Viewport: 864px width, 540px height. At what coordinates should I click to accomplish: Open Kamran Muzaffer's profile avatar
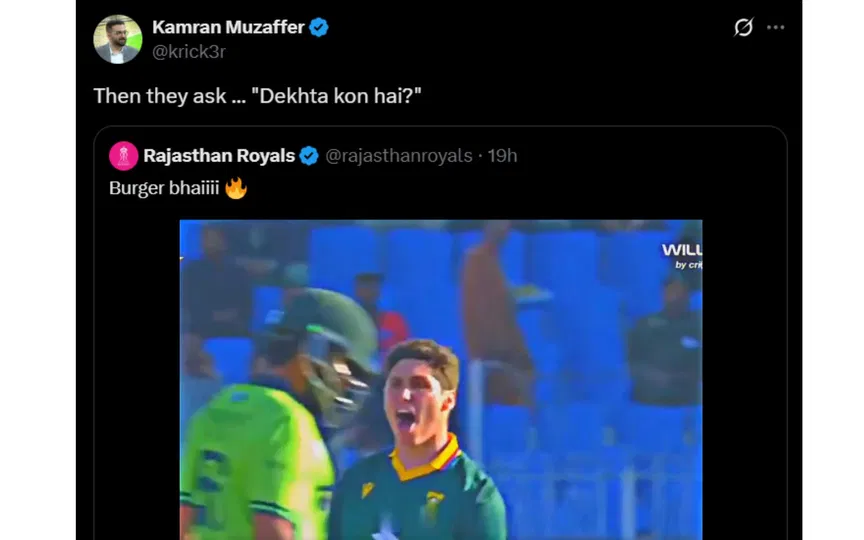(x=117, y=39)
